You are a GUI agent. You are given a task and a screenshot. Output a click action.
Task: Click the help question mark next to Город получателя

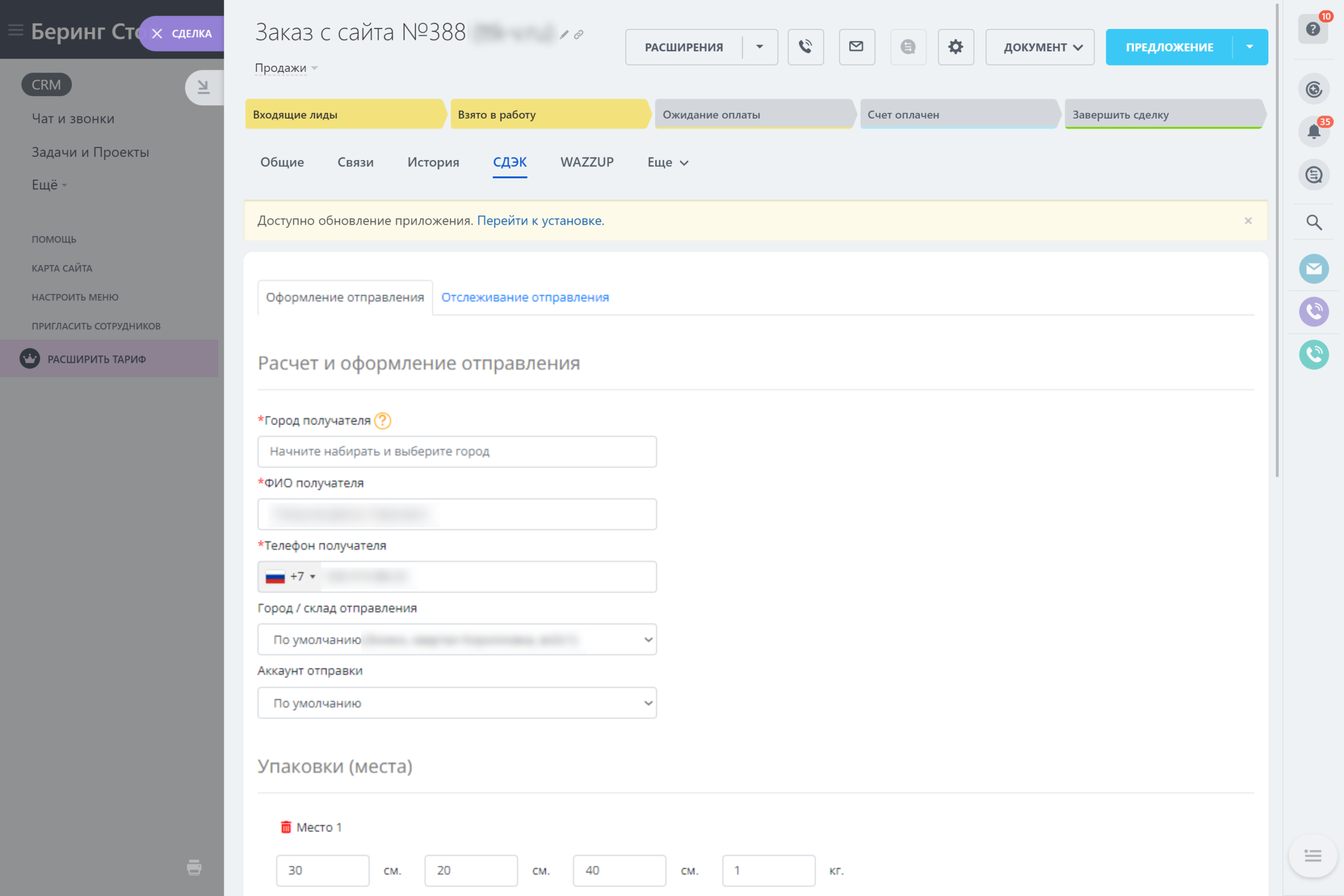pyautogui.click(x=382, y=420)
